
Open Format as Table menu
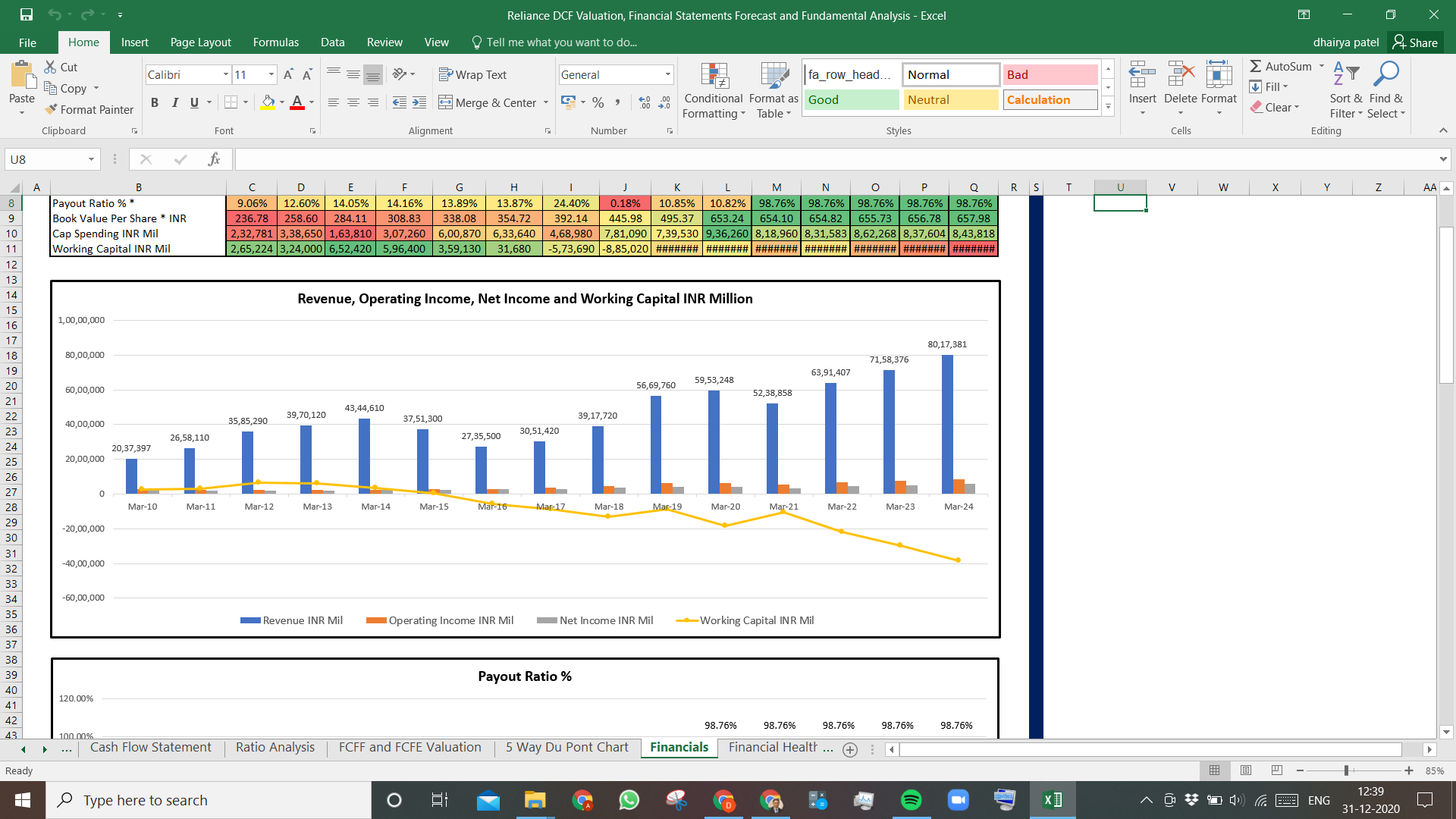773,90
